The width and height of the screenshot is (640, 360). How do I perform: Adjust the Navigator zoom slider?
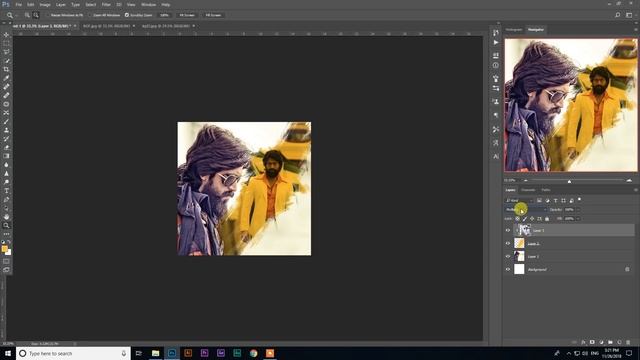coord(569,180)
